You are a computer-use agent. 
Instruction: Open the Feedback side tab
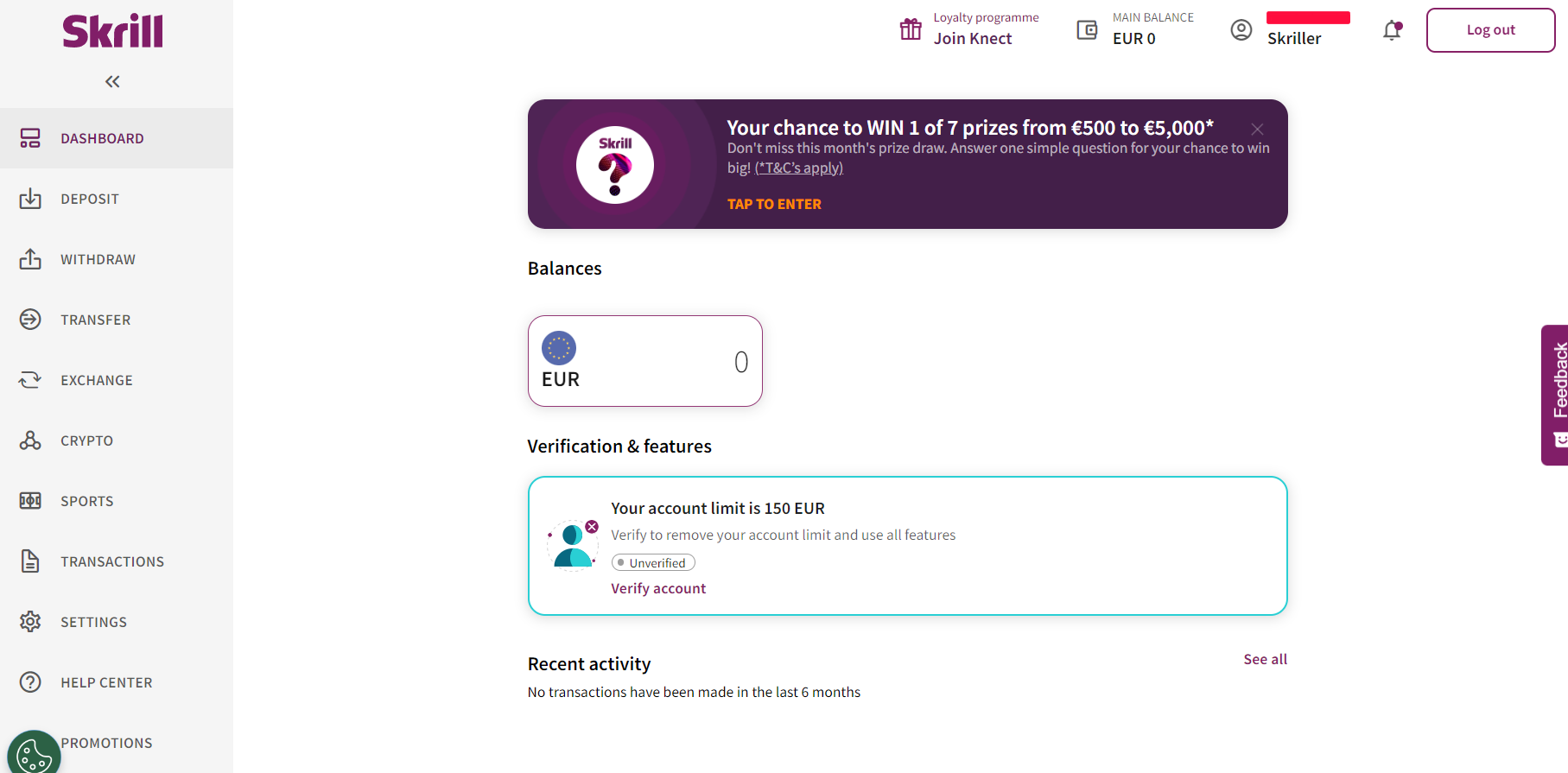pos(1555,395)
